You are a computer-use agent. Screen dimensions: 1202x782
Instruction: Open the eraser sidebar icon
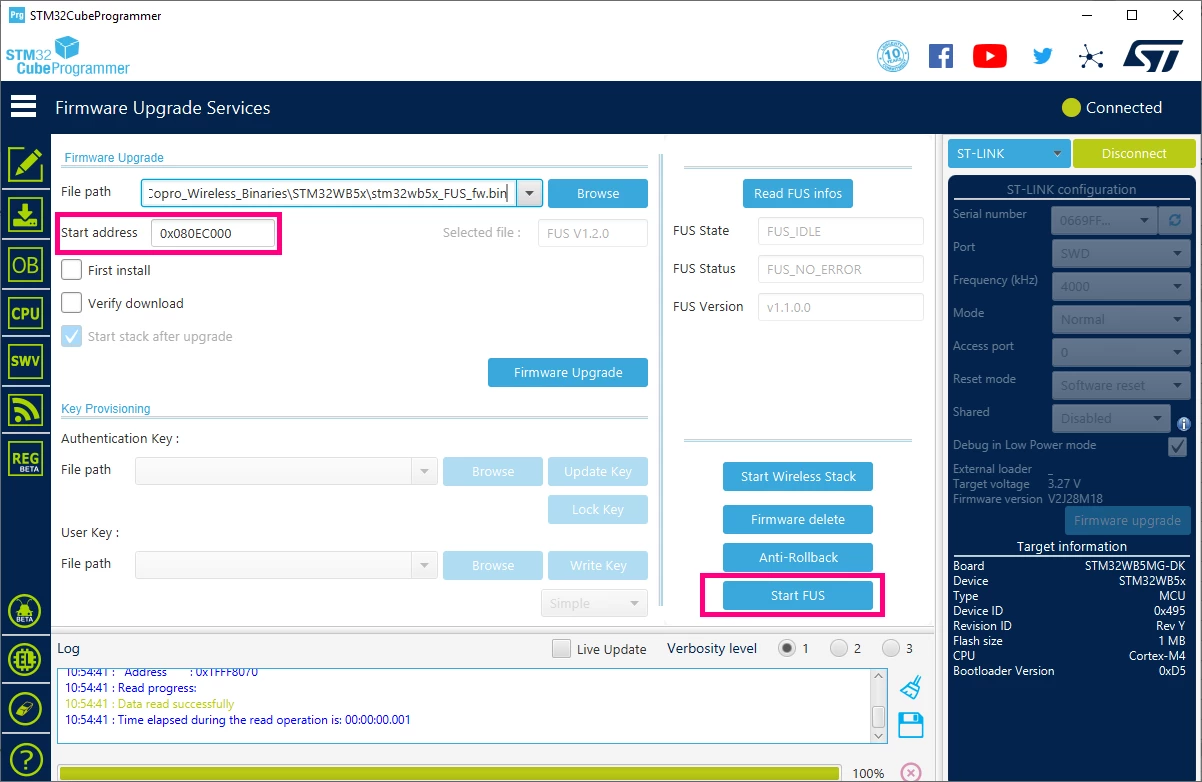25,709
